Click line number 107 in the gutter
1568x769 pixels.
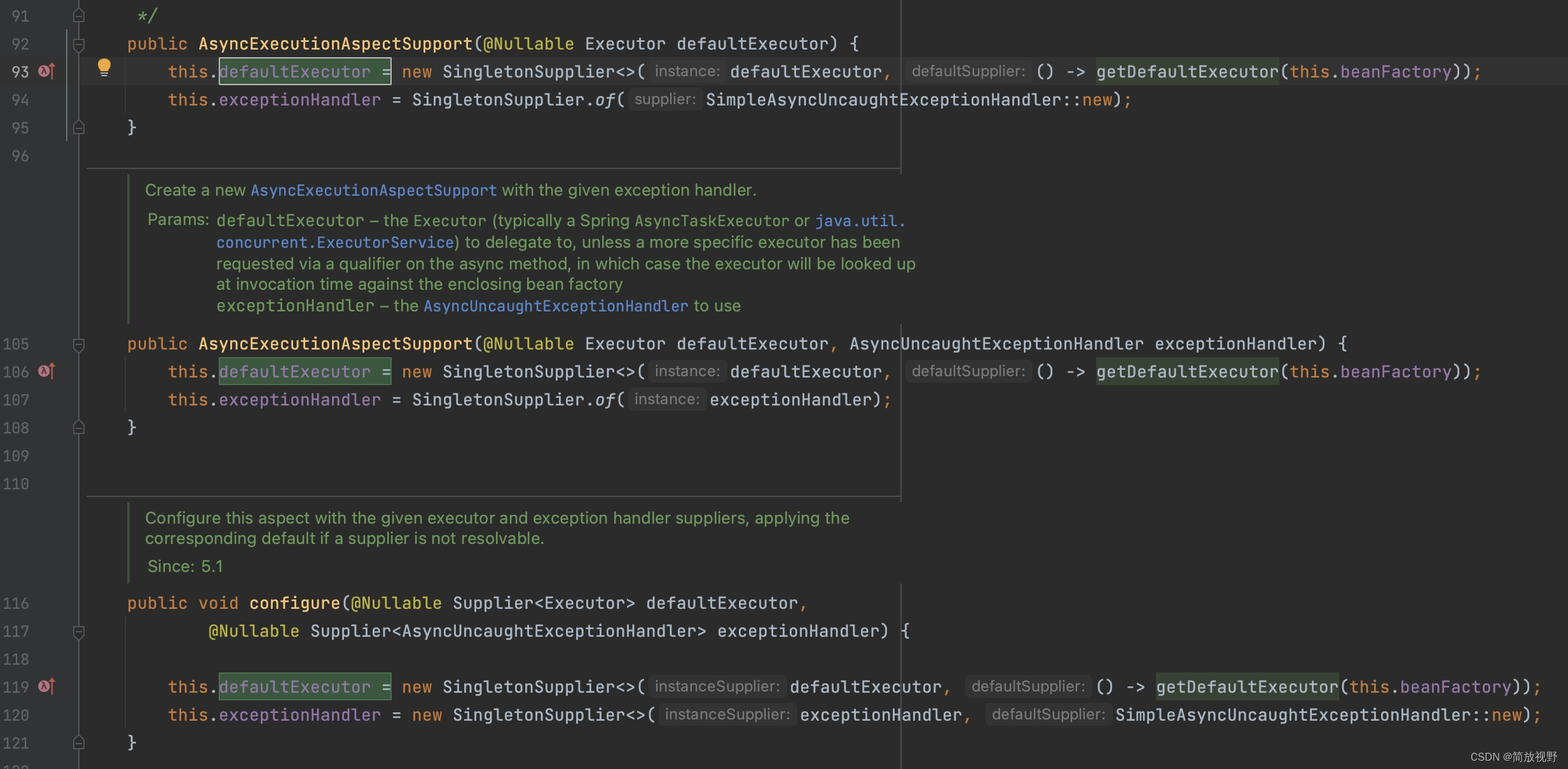click(16, 400)
